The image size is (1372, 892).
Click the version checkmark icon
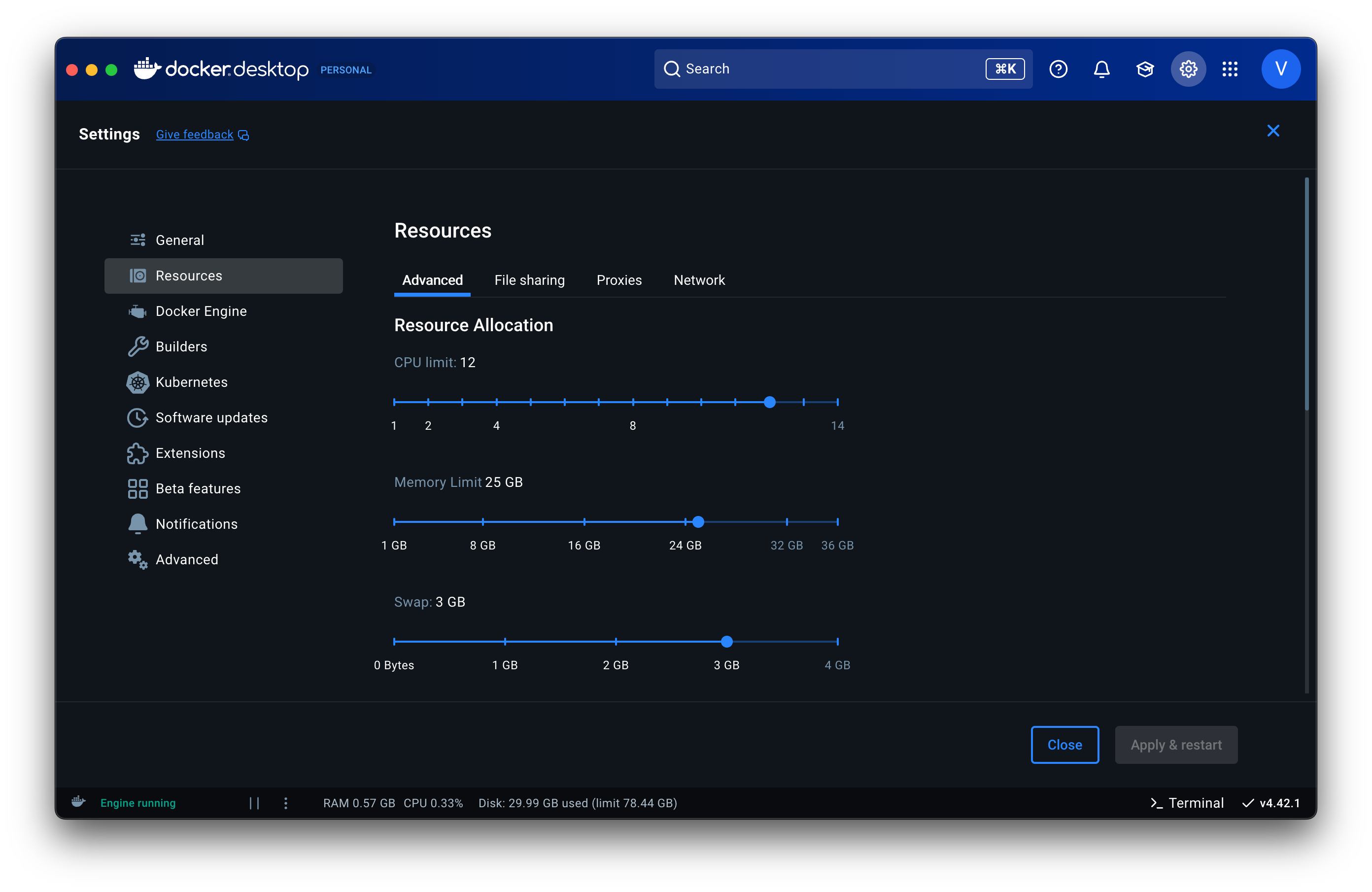pos(1248,803)
